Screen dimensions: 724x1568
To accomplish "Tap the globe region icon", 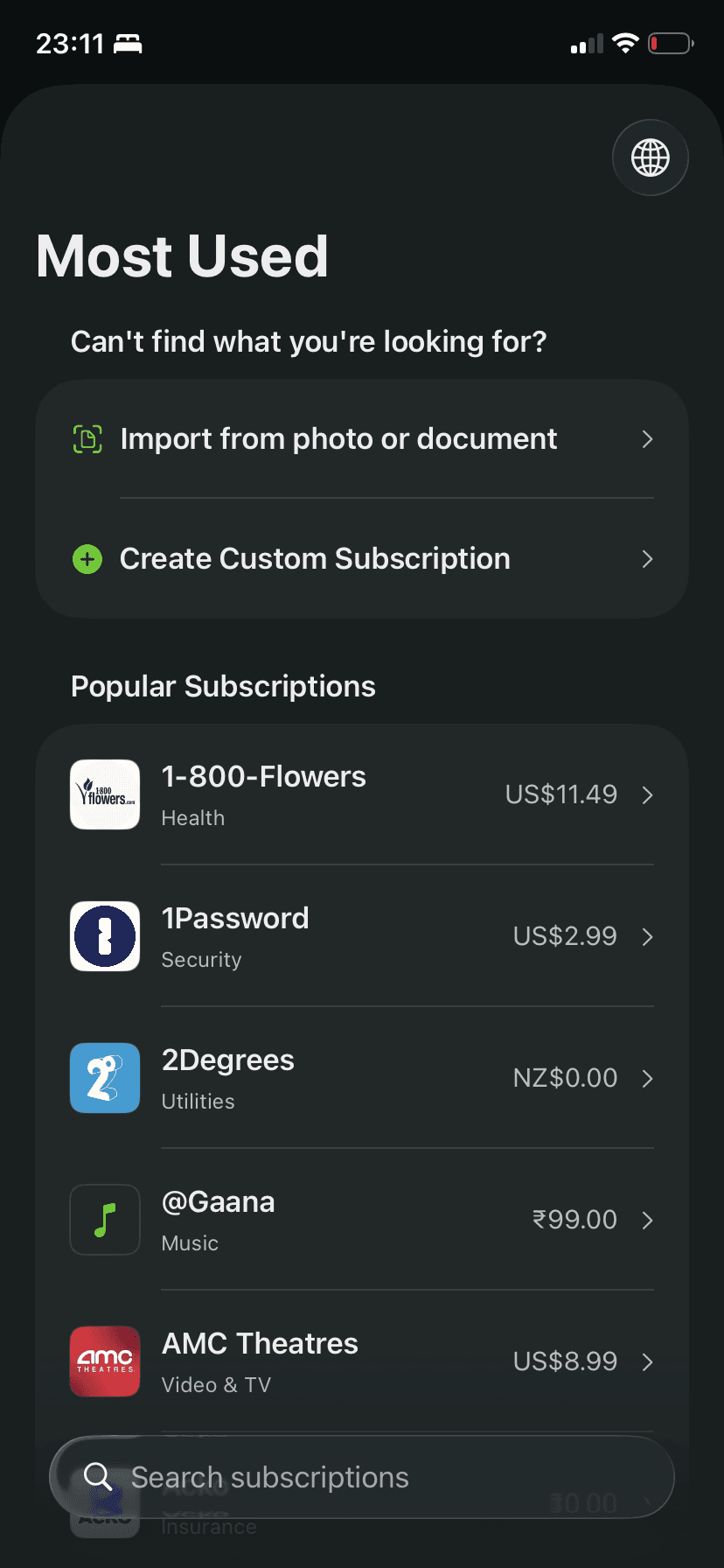I will pos(651,158).
